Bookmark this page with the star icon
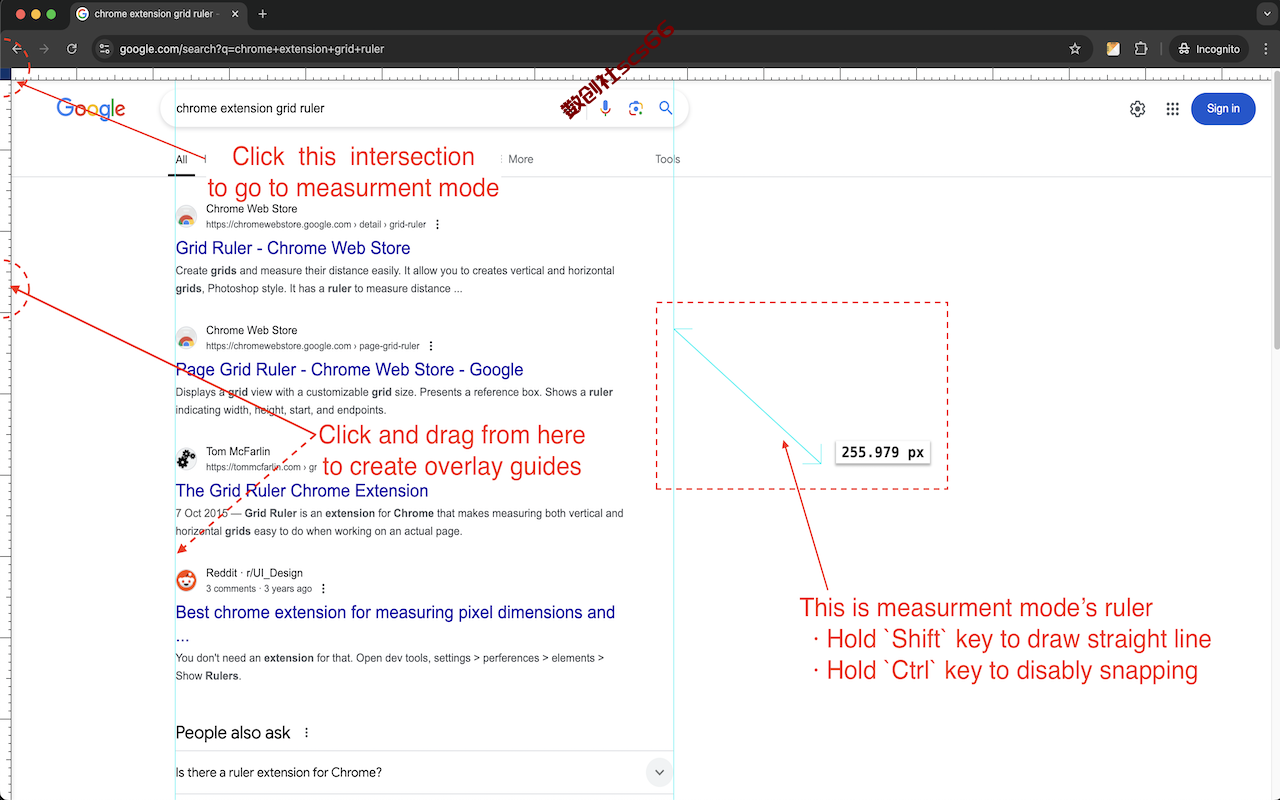1280x800 pixels. [1075, 49]
